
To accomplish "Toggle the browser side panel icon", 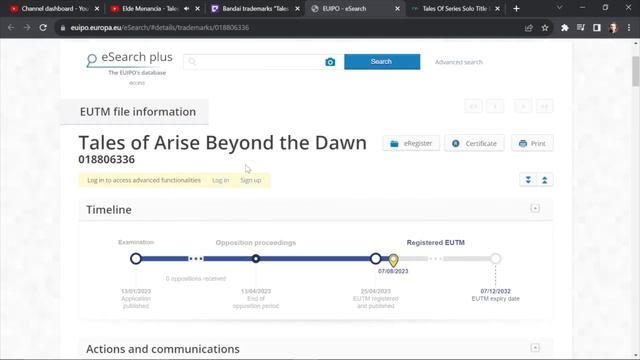I will click(x=597, y=28).
